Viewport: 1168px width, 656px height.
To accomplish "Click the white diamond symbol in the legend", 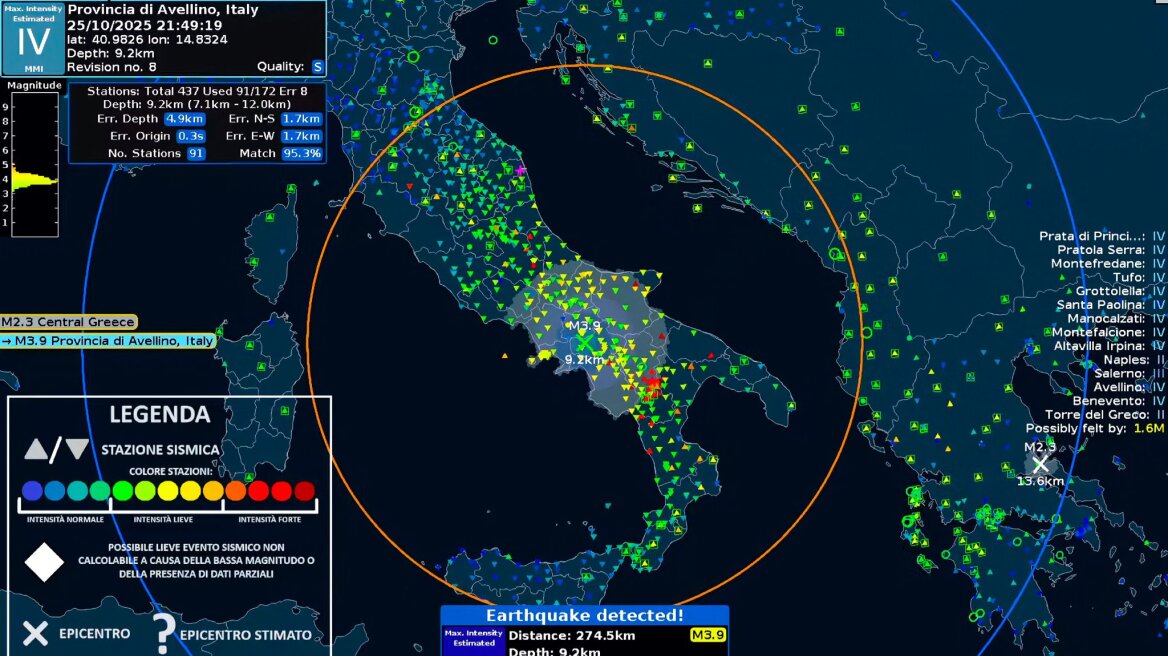I will click(44, 561).
